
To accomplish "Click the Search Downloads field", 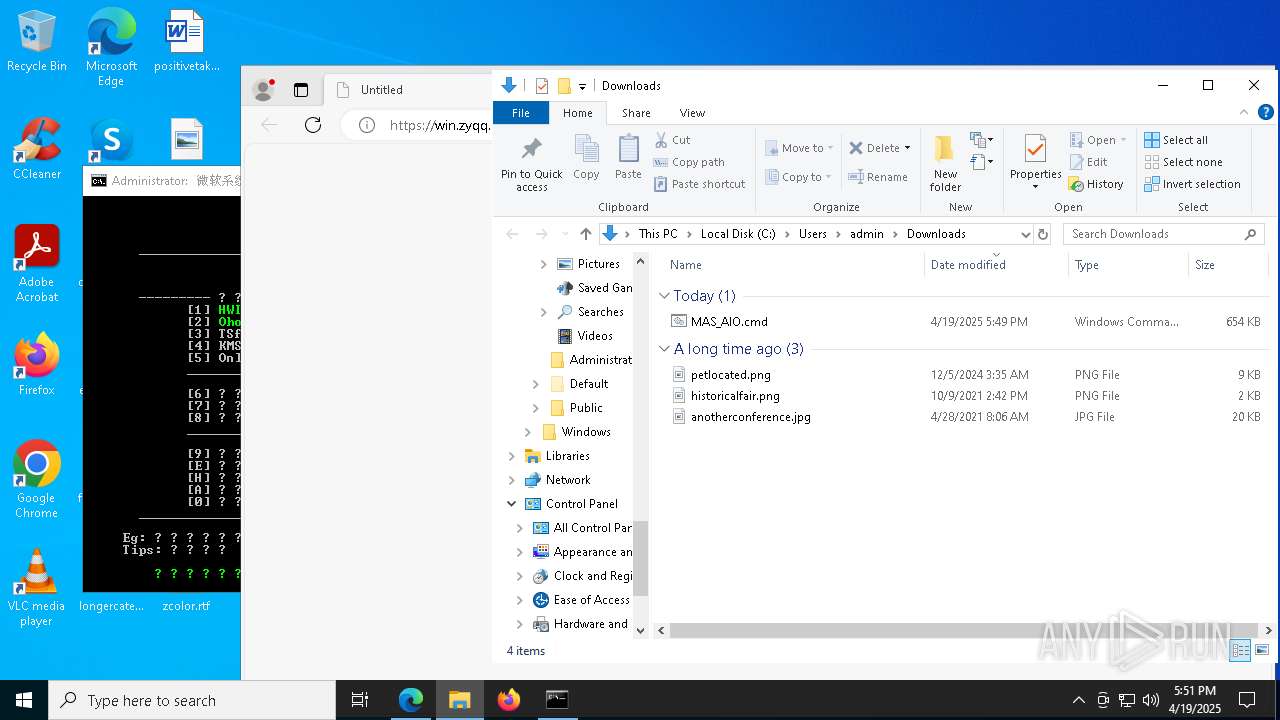I will (x=1164, y=234).
